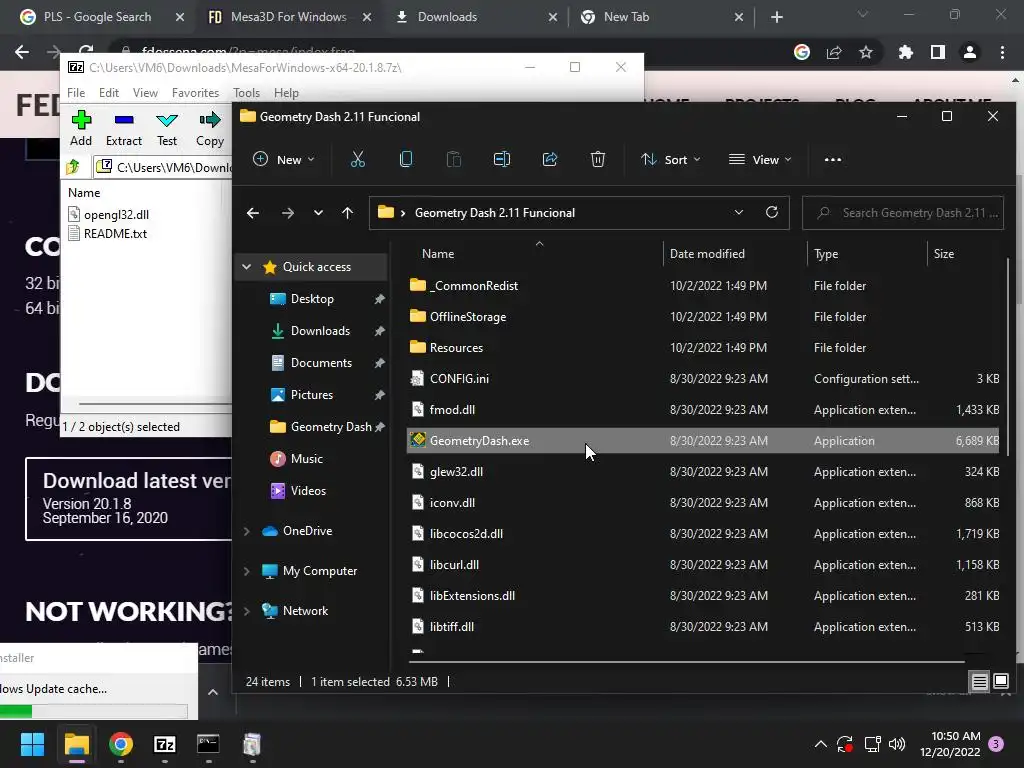
Task: Open command prompt from taskbar
Action: 208,744
